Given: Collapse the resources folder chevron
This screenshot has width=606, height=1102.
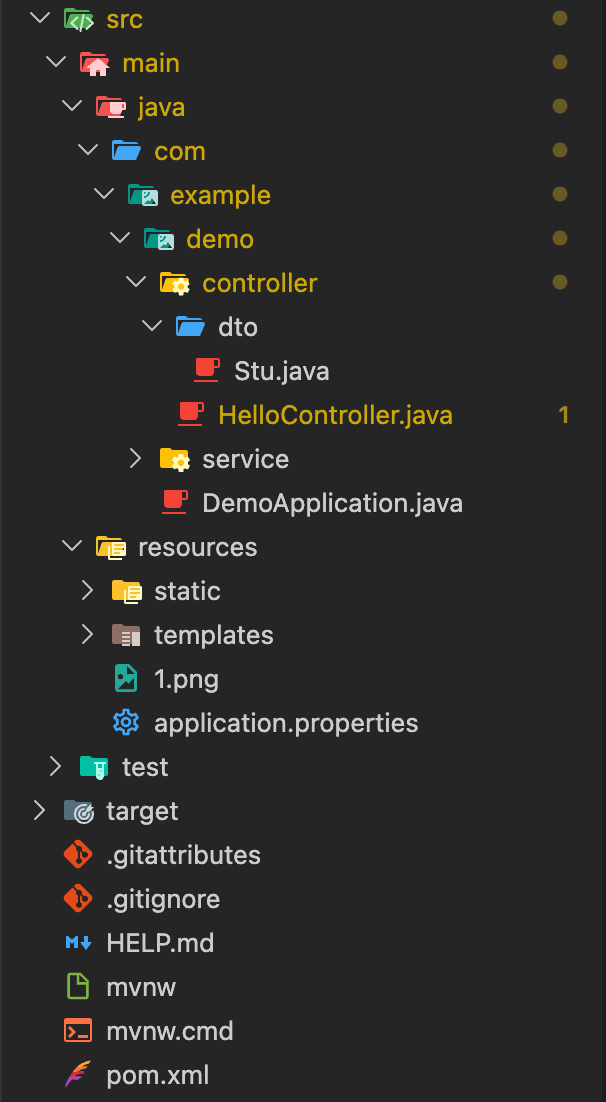Looking at the screenshot, I should click(x=71, y=547).
